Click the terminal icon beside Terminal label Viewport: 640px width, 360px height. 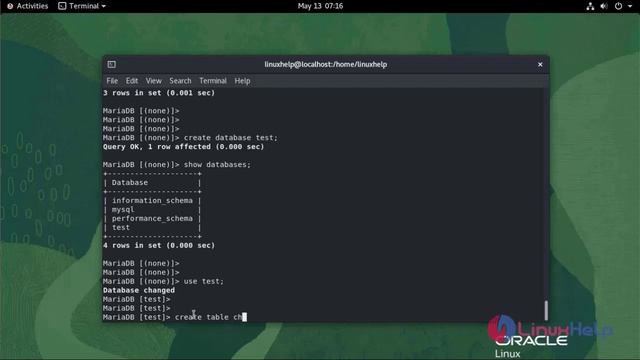(x=62, y=6)
